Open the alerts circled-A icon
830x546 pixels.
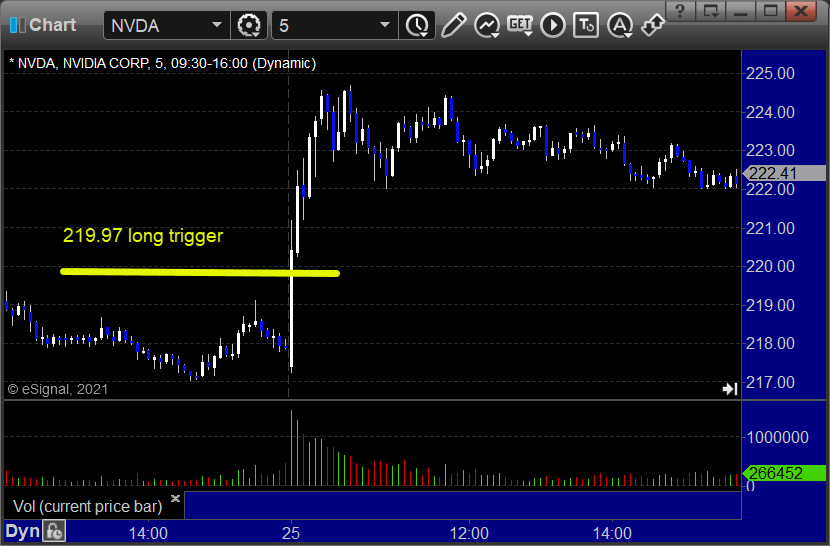tap(620, 25)
